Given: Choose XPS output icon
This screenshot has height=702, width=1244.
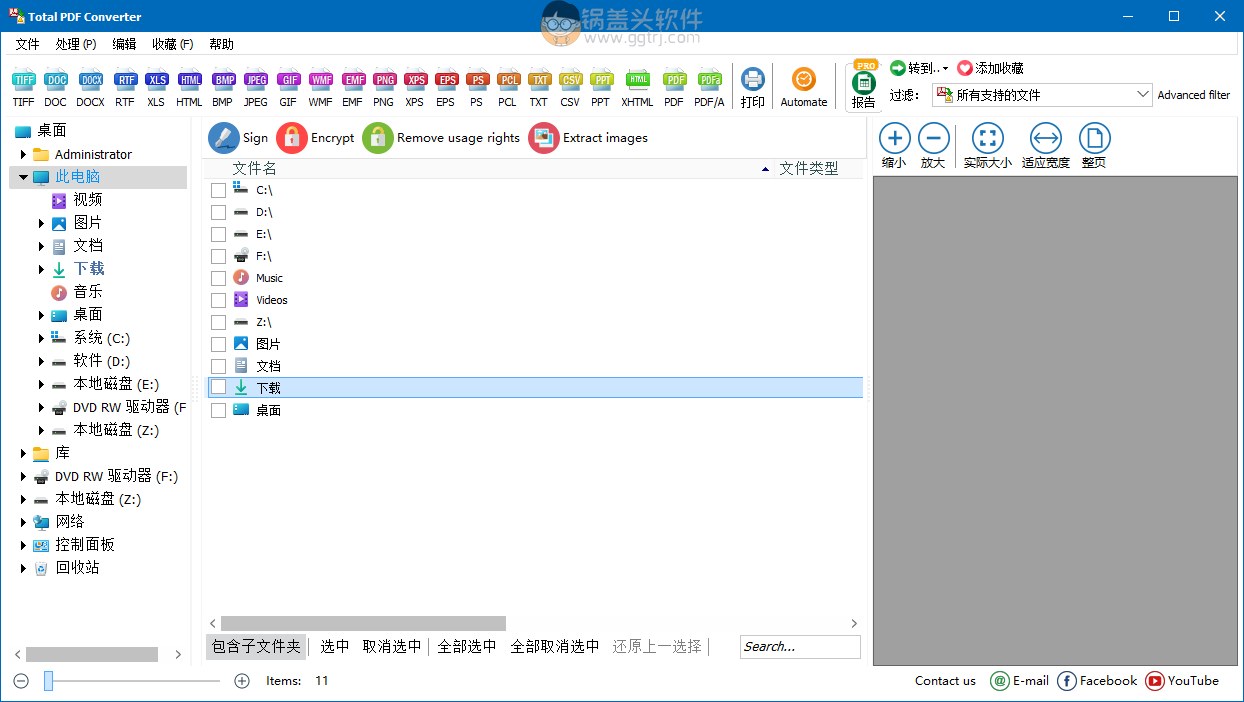Looking at the screenshot, I should [x=415, y=80].
